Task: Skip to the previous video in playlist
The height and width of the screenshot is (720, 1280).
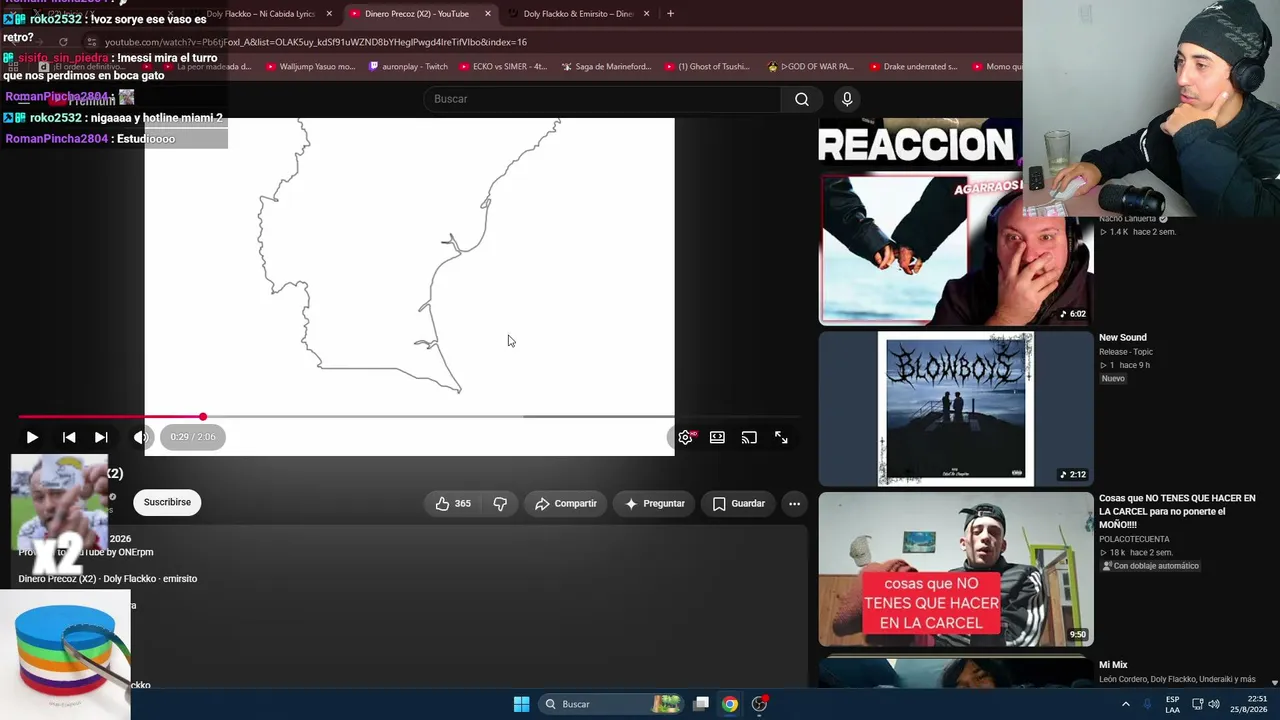Action: click(x=69, y=437)
